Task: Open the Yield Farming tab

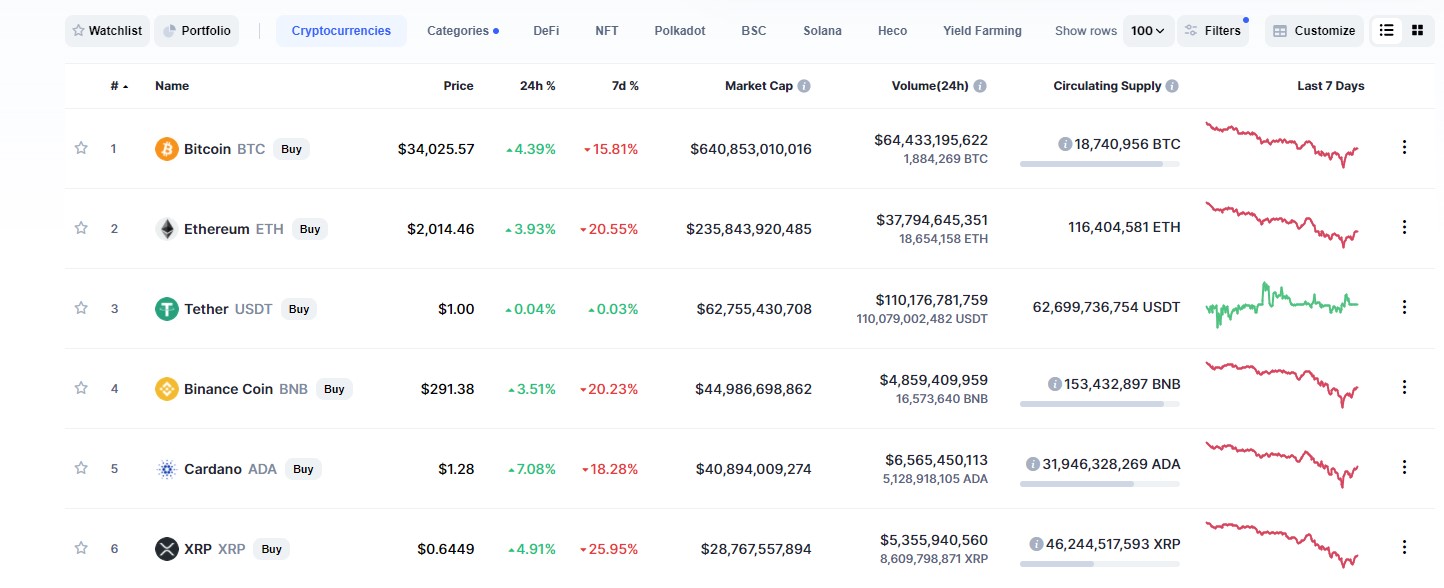Action: click(982, 31)
